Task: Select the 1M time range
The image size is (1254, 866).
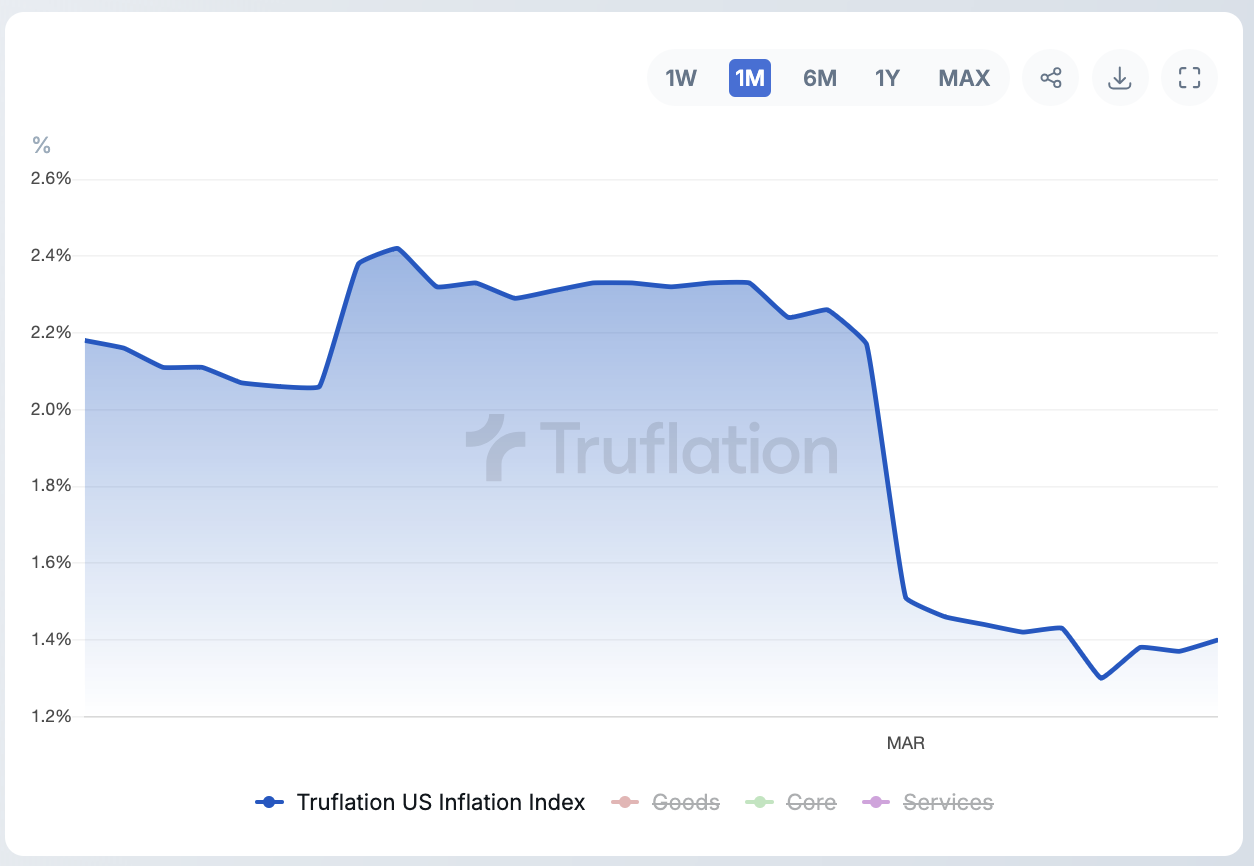Action: (x=750, y=78)
